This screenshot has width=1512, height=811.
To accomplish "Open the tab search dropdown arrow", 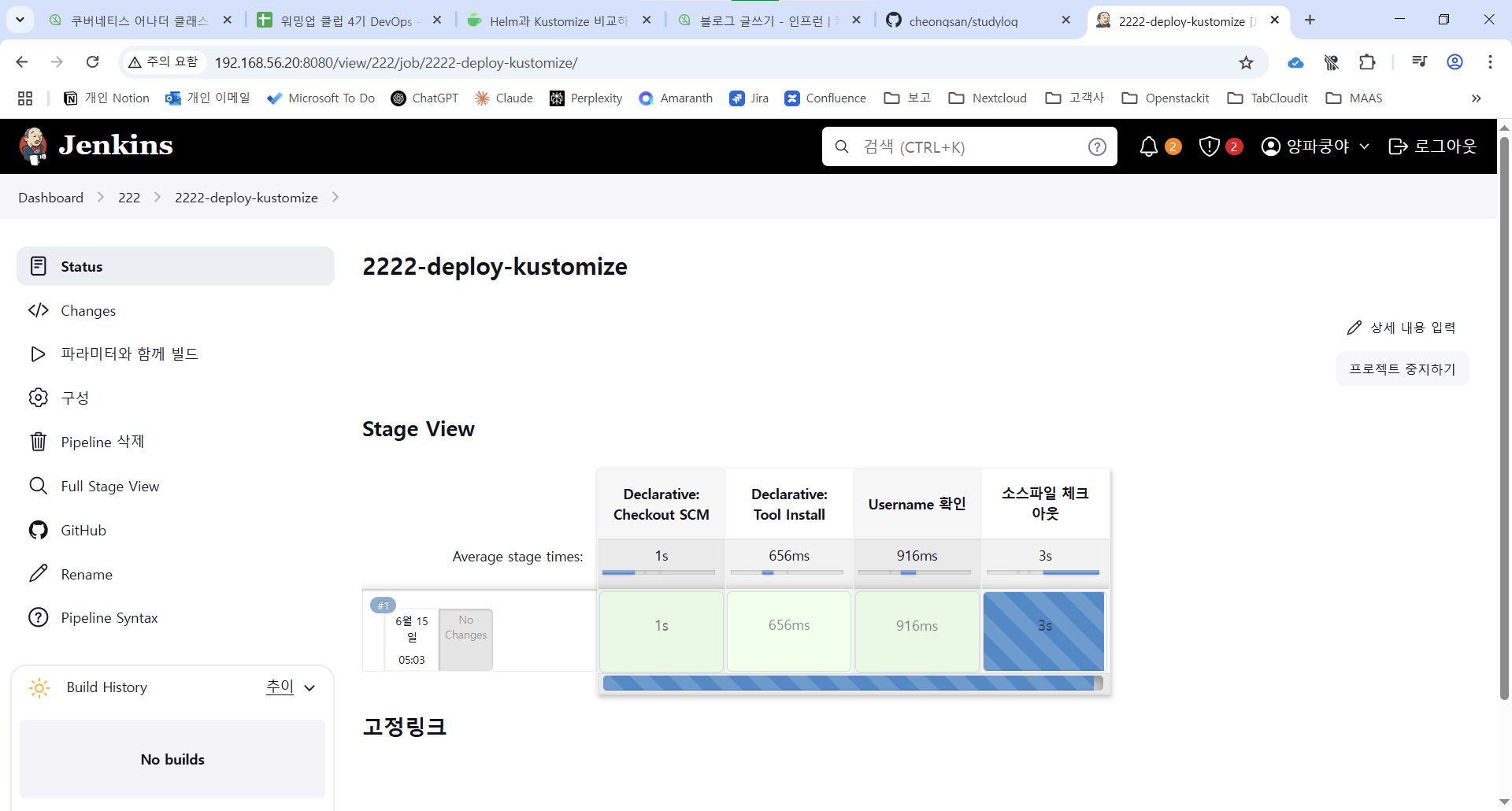I will 20,20.
